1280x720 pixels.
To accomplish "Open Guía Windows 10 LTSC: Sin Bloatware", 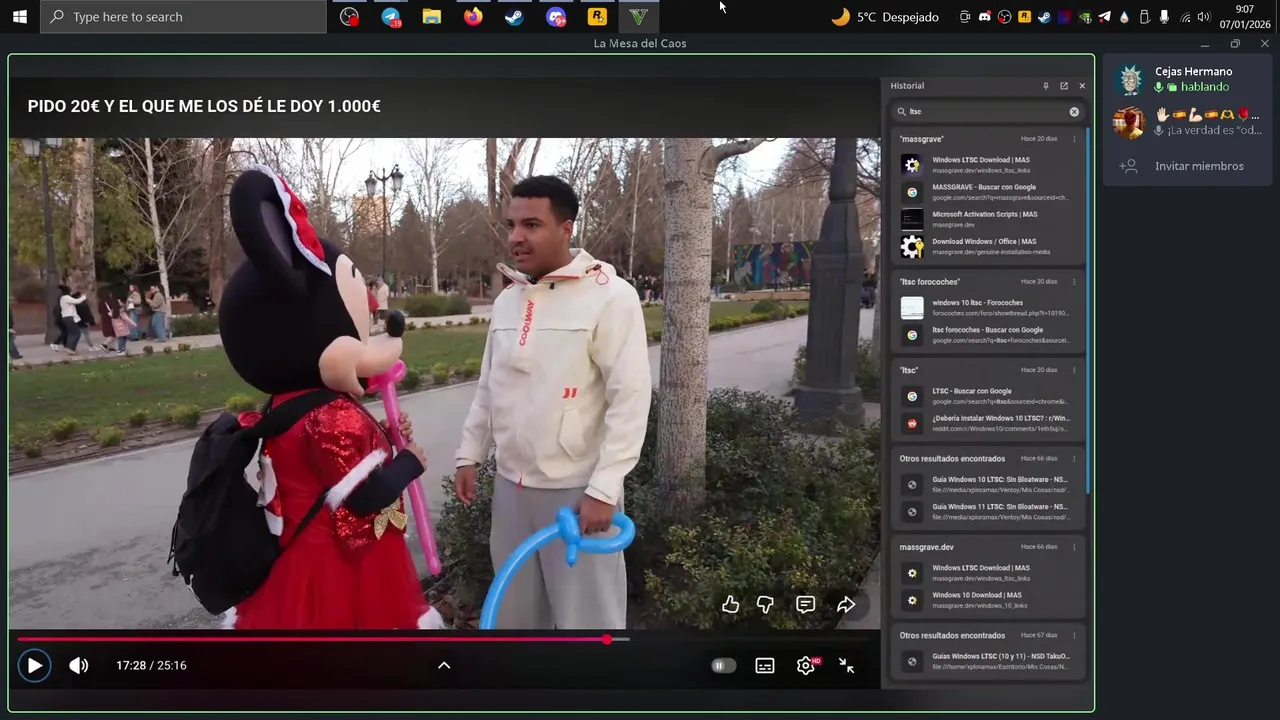I will 988,485.
